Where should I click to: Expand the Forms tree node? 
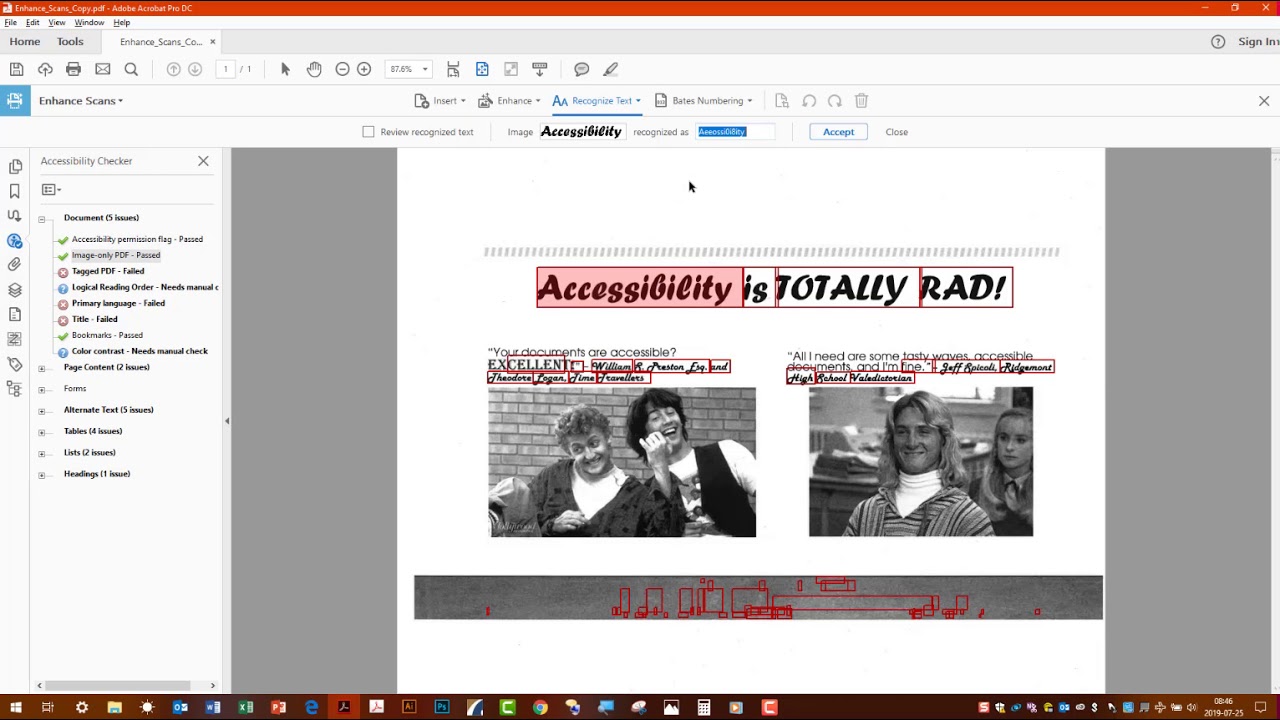click(42, 389)
